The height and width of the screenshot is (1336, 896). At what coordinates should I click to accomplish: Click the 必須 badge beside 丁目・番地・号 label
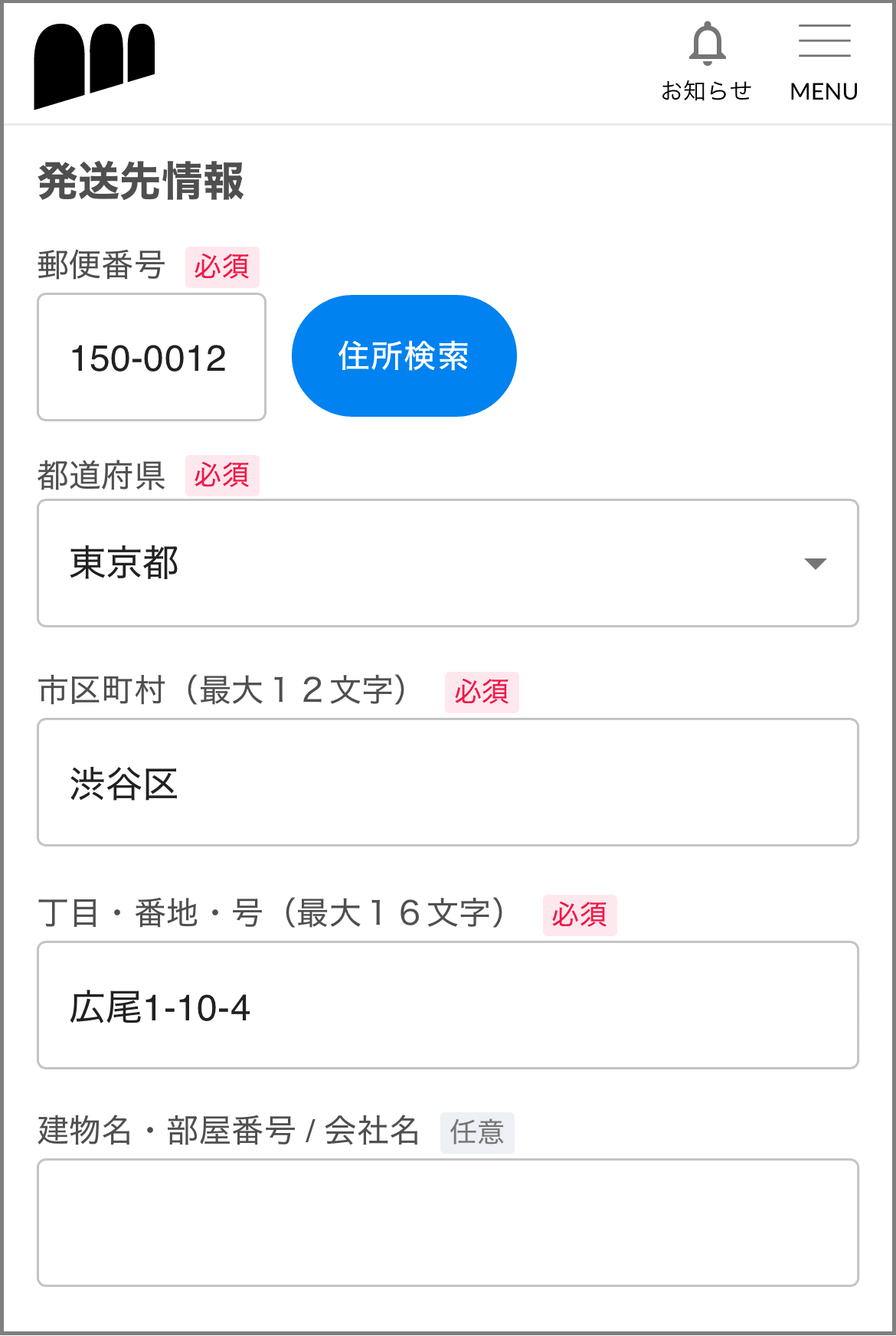point(579,915)
